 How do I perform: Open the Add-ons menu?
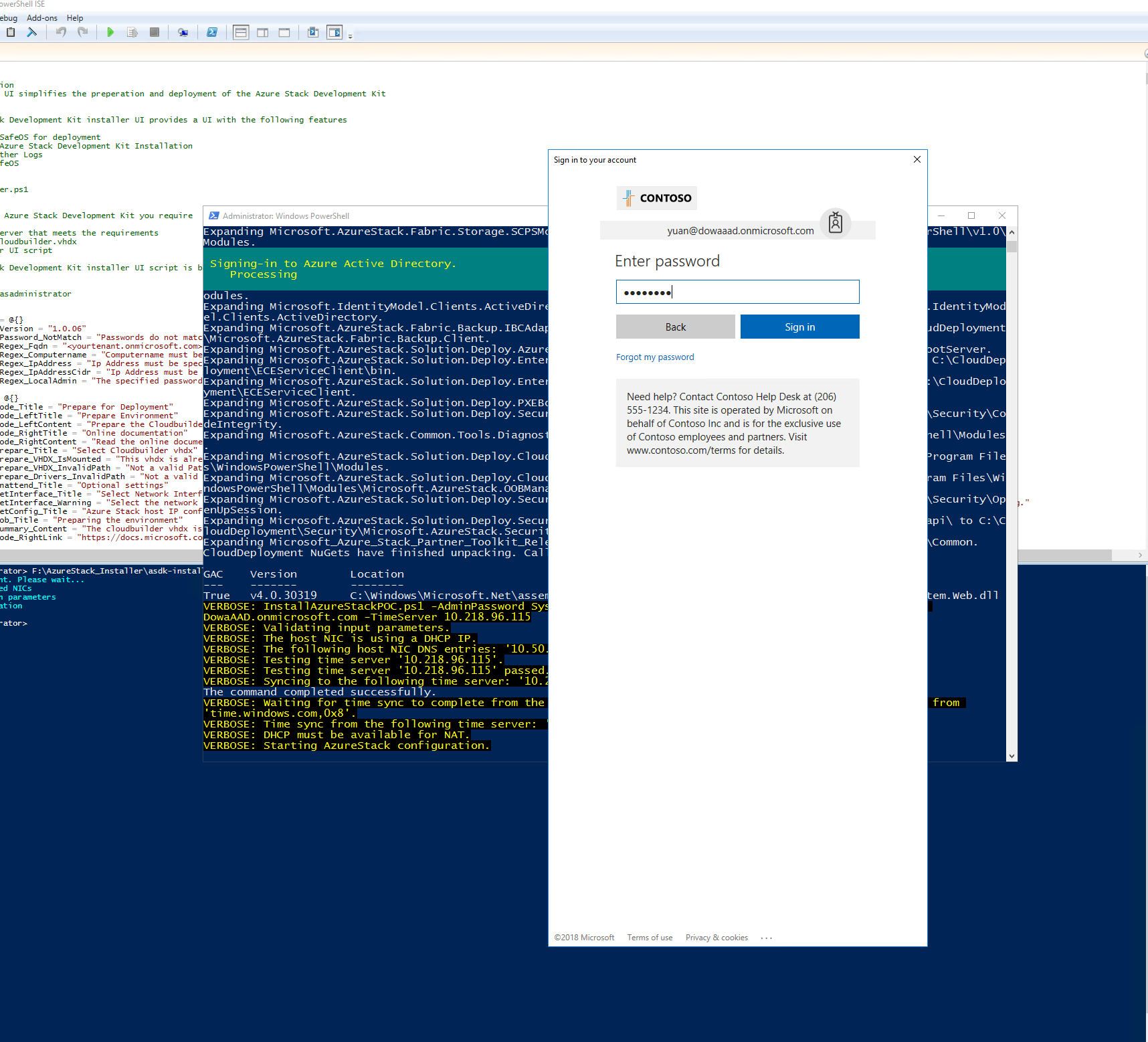(x=42, y=18)
